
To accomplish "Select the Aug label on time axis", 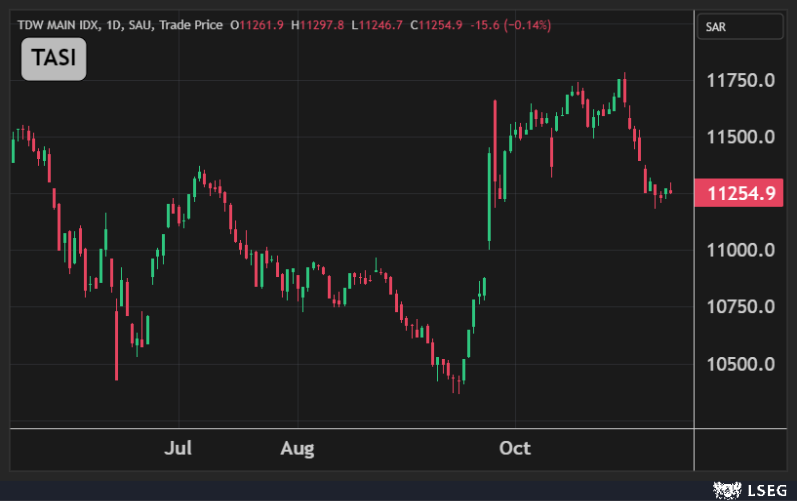I will (x=297, y=447).
